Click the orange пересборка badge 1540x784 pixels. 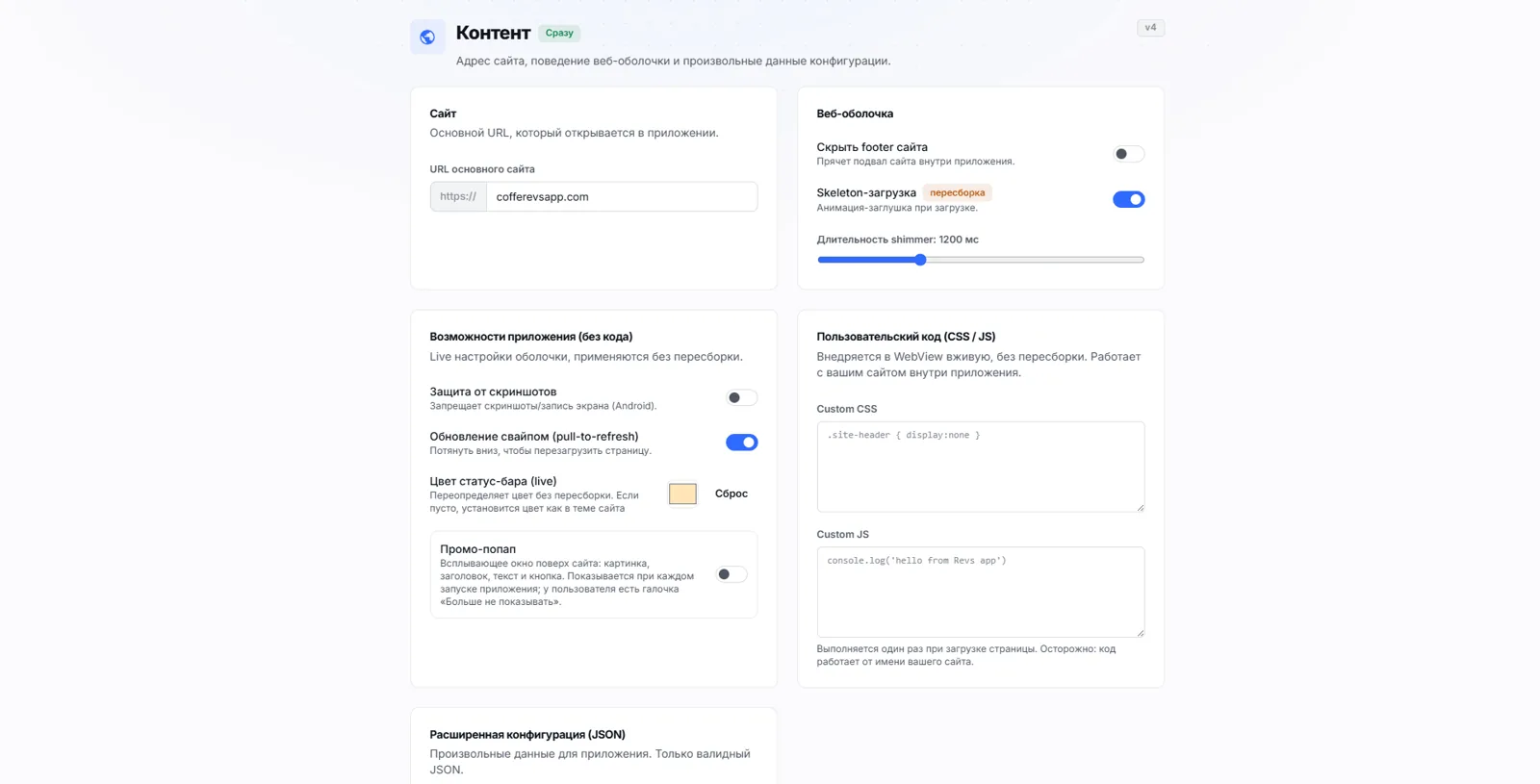(957, 192)
